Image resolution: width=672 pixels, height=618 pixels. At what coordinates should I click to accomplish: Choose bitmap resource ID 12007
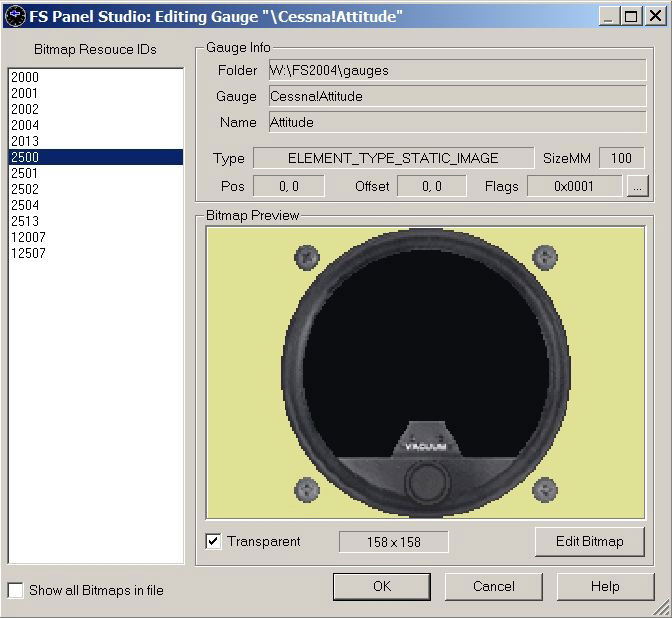pos(28,238)
